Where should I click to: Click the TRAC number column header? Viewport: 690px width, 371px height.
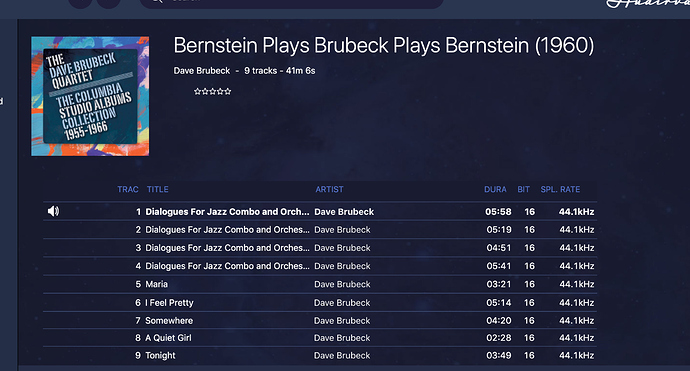tap(128, 189)
